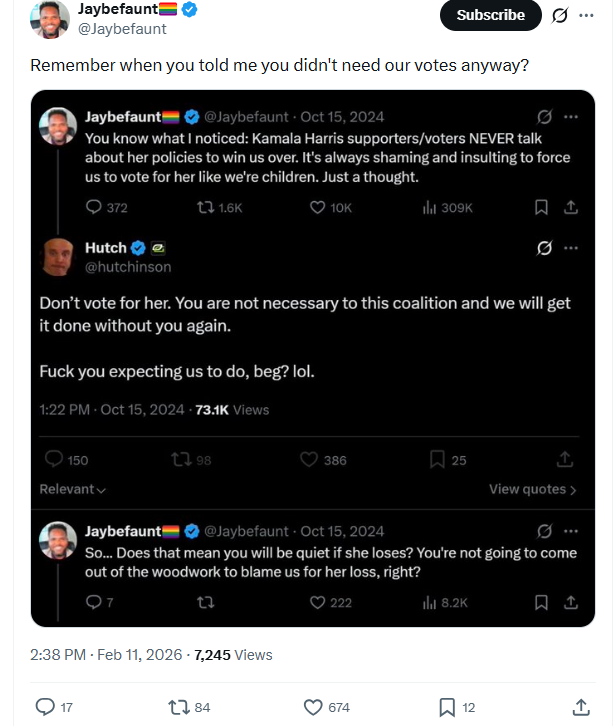Share the main post via bottom share icon
The width and height of the screenshot is (613, 726).
(x=581, y=706)
